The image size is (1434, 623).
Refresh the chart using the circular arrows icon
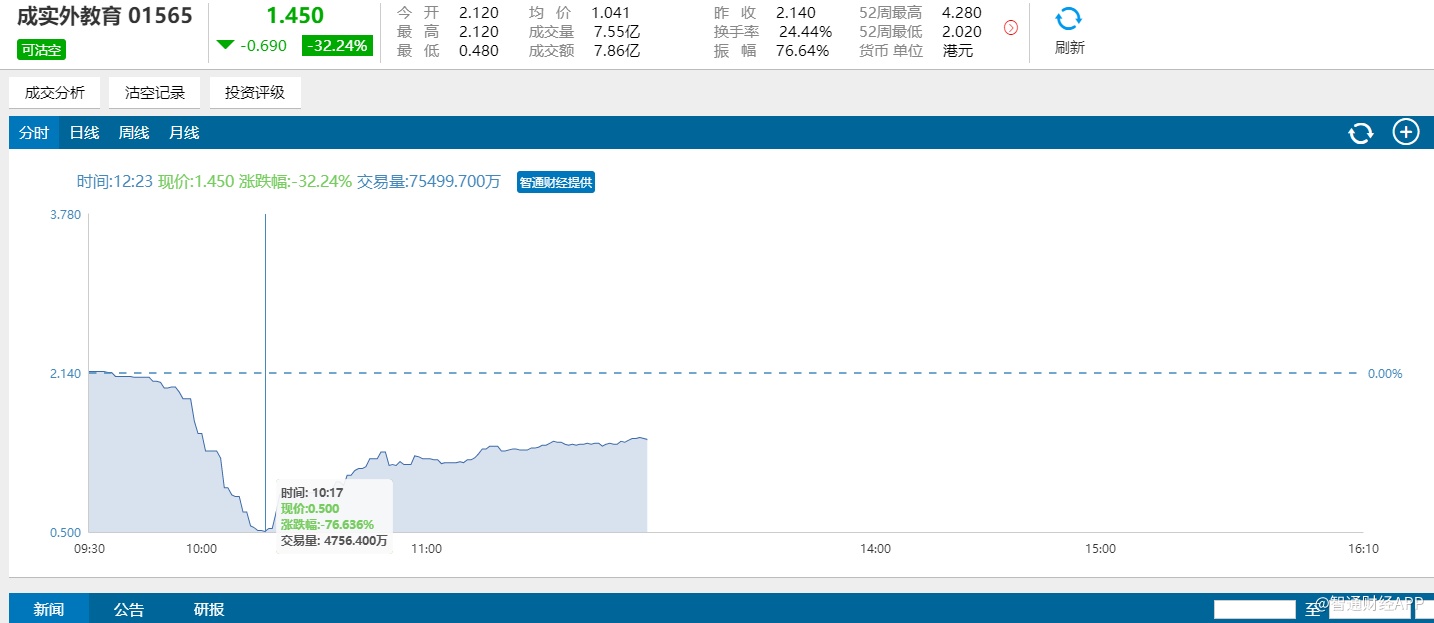[1361, 133]
